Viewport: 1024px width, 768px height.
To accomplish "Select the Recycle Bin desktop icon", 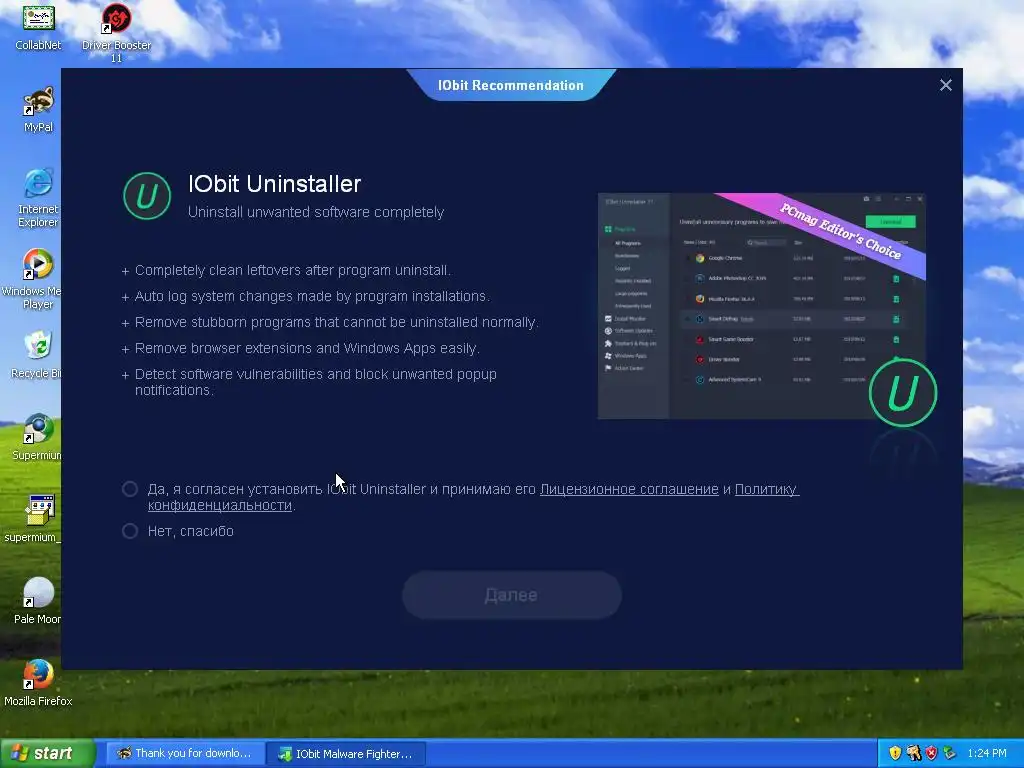I will pyautogui.click(x=37, y=355).
